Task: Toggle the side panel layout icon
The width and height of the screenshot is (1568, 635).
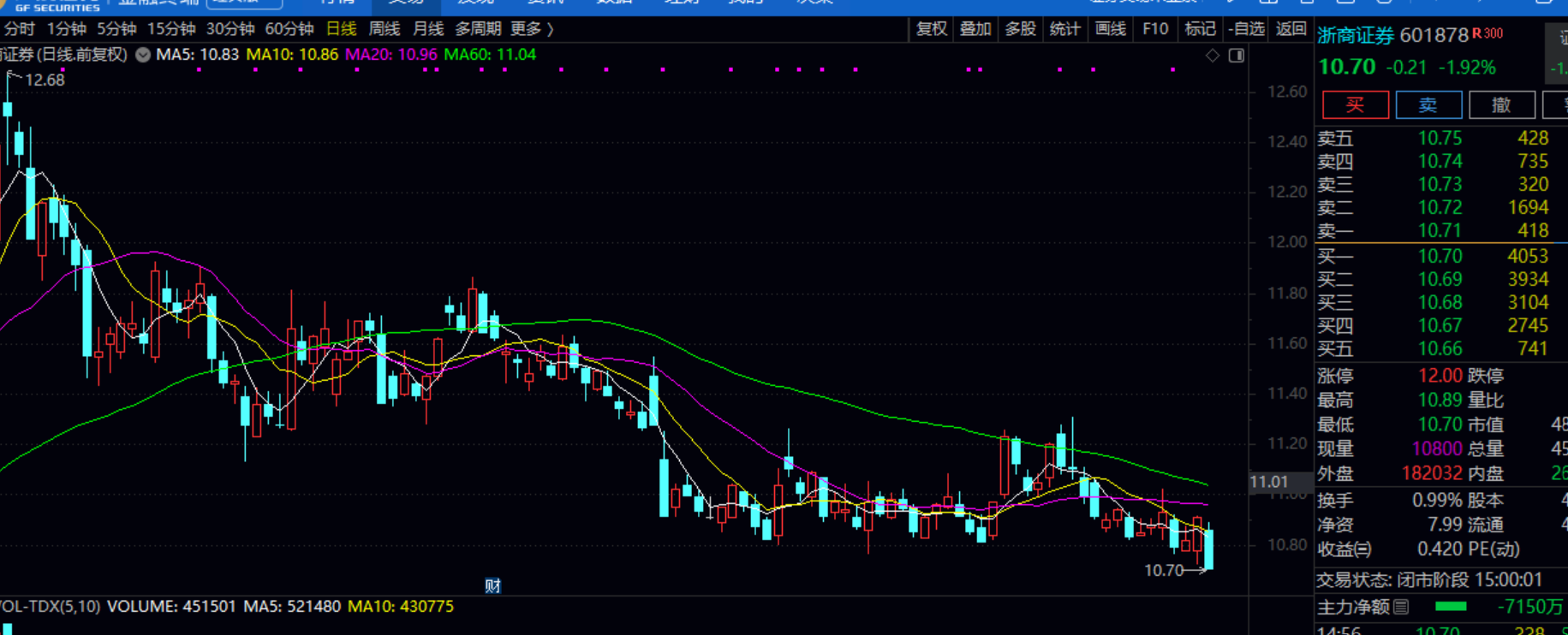Action: pyautogui.click(x=1237, y=56)
